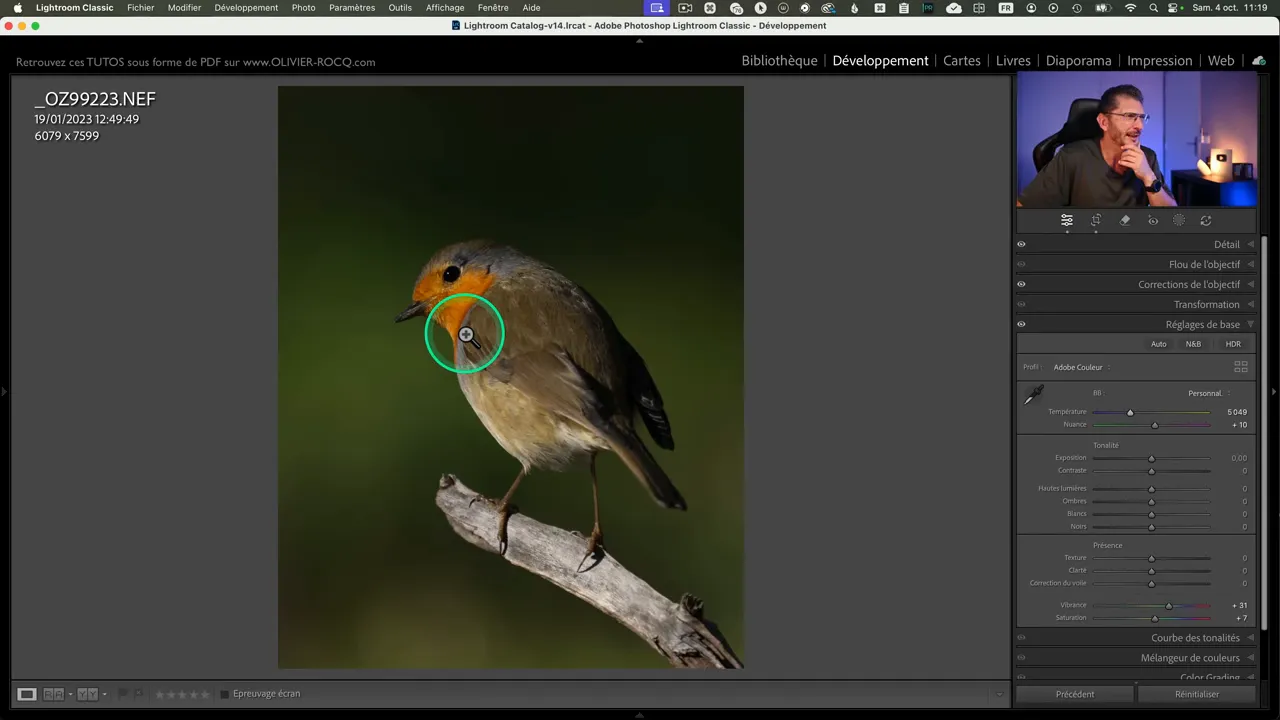Switch to the Bibliothèque module
This screenshot has height=720, width=1280.
[779, 61]
